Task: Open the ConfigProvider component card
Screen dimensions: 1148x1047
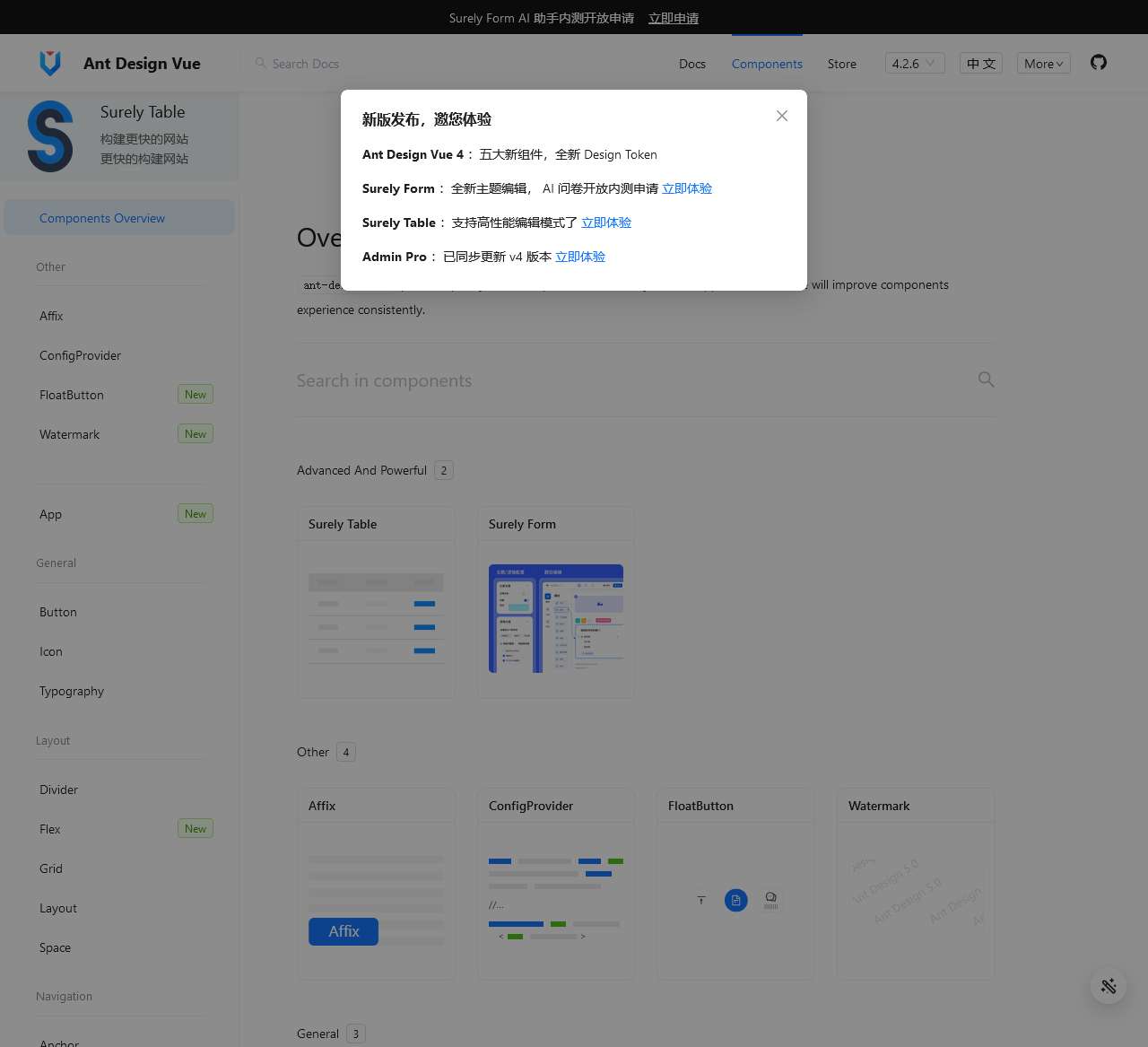Action: click(x=556, y=885)
